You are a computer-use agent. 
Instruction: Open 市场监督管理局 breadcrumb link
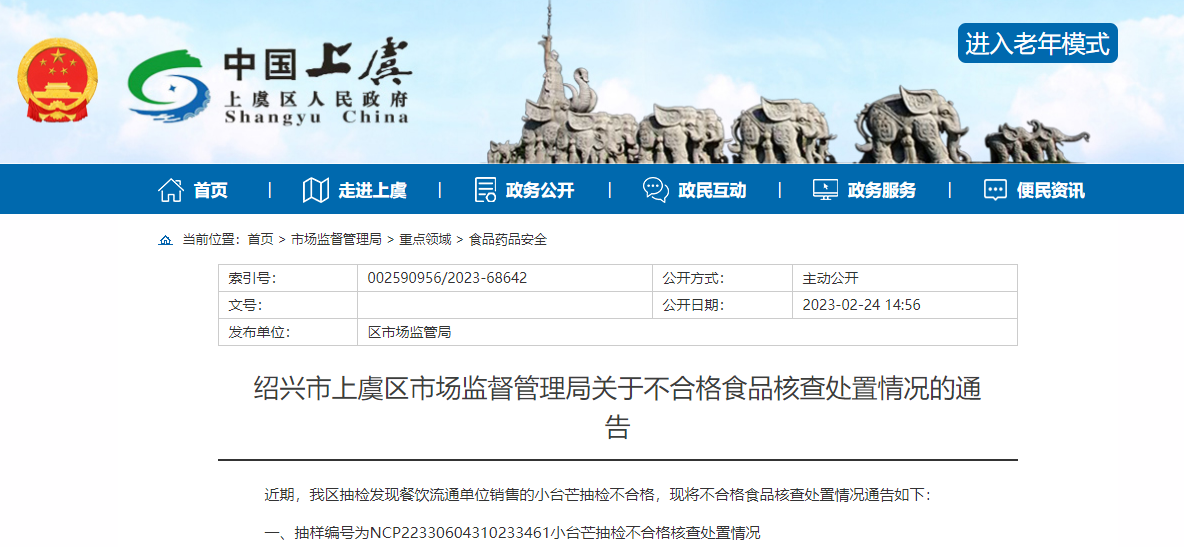coord(336,240)
